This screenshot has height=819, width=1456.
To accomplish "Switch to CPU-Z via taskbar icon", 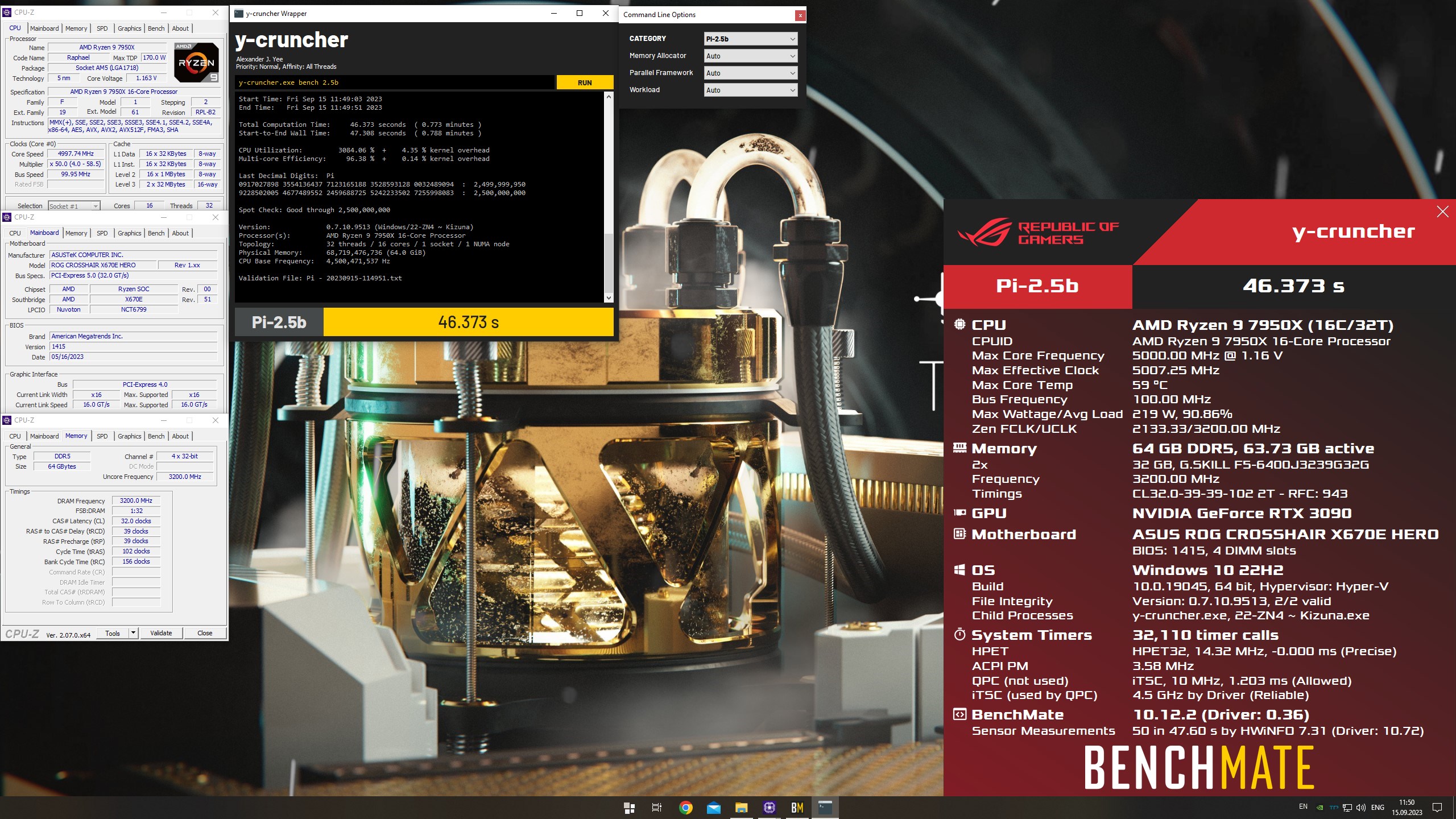I will coord(770,808).
